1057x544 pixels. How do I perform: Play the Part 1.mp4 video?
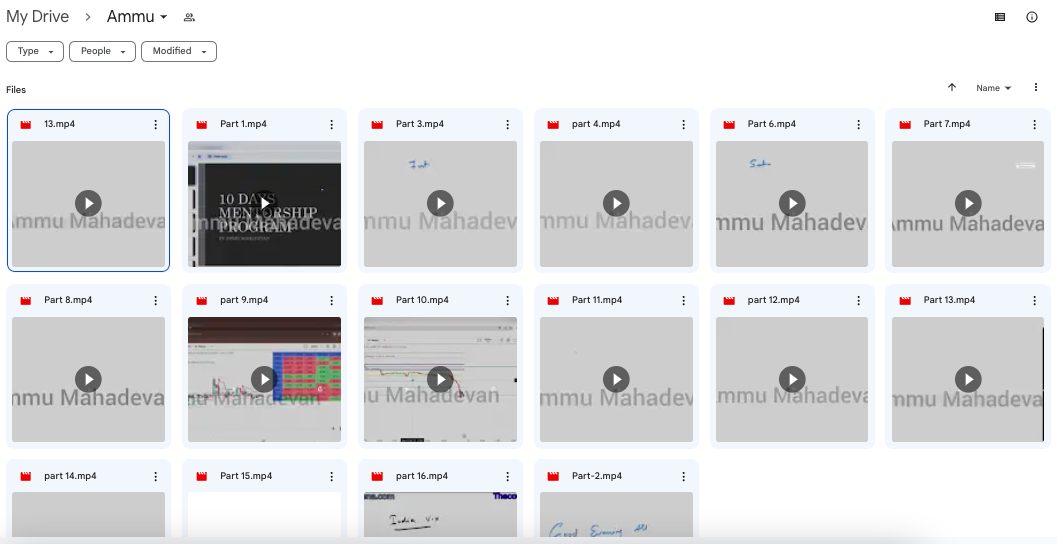pos(264,203)
